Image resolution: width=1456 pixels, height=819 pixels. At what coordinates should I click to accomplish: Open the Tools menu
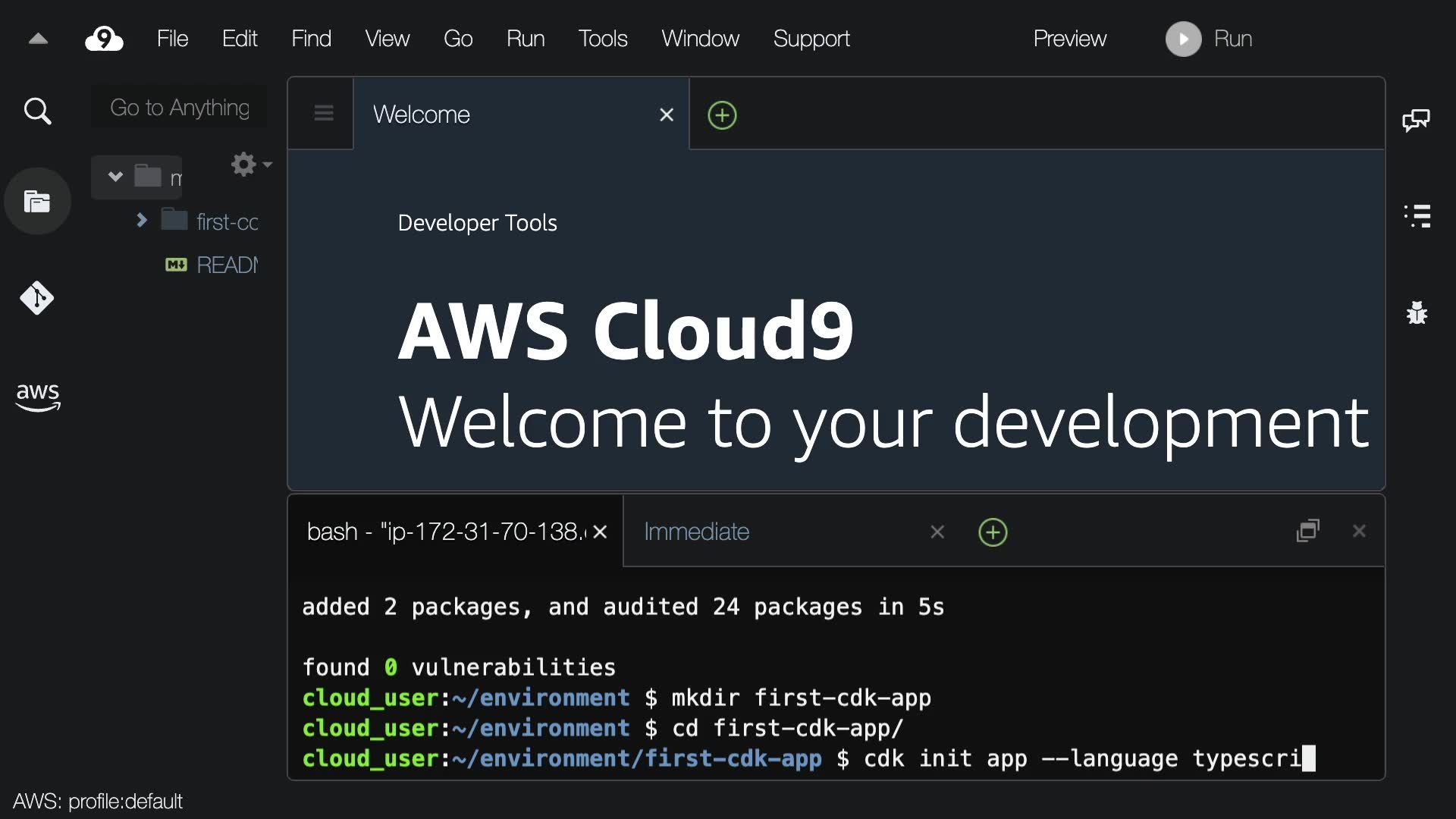pyautogui.click(x=602, y=39)
